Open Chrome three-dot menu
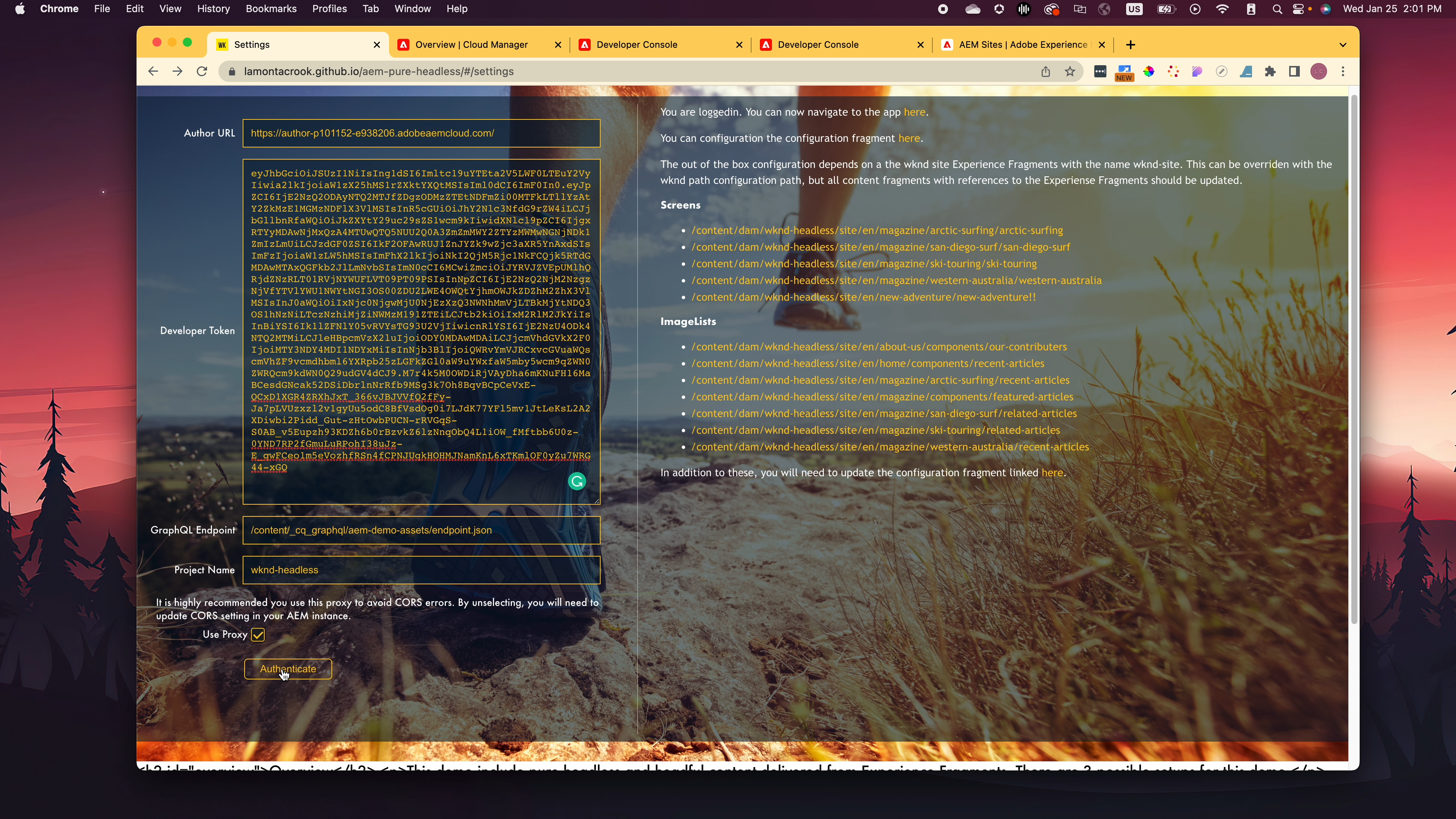Viewport: 1456px width, 819px height. tap(1343, 72)
